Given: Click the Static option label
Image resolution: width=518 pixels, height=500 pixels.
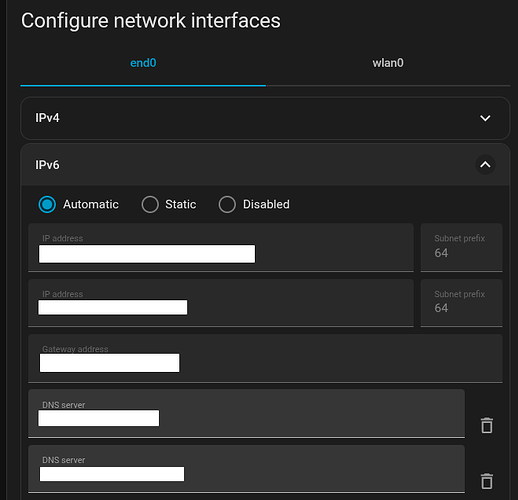Looking at the screenshot, I should [181, 204].
